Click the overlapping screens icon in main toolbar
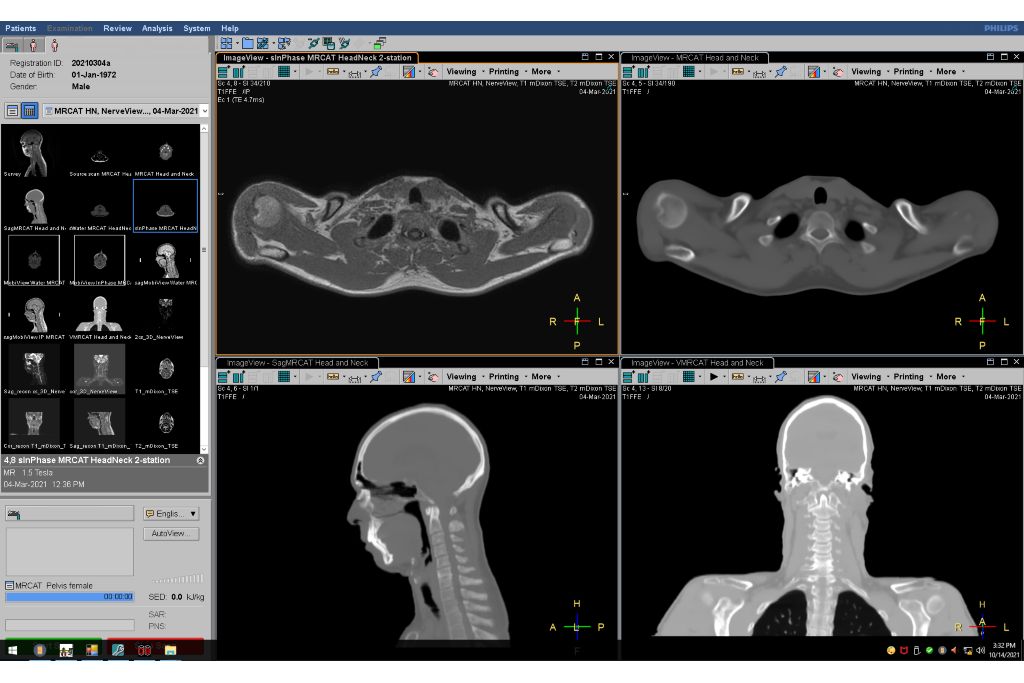1024x683 pixels. click(x=329, y=43)
